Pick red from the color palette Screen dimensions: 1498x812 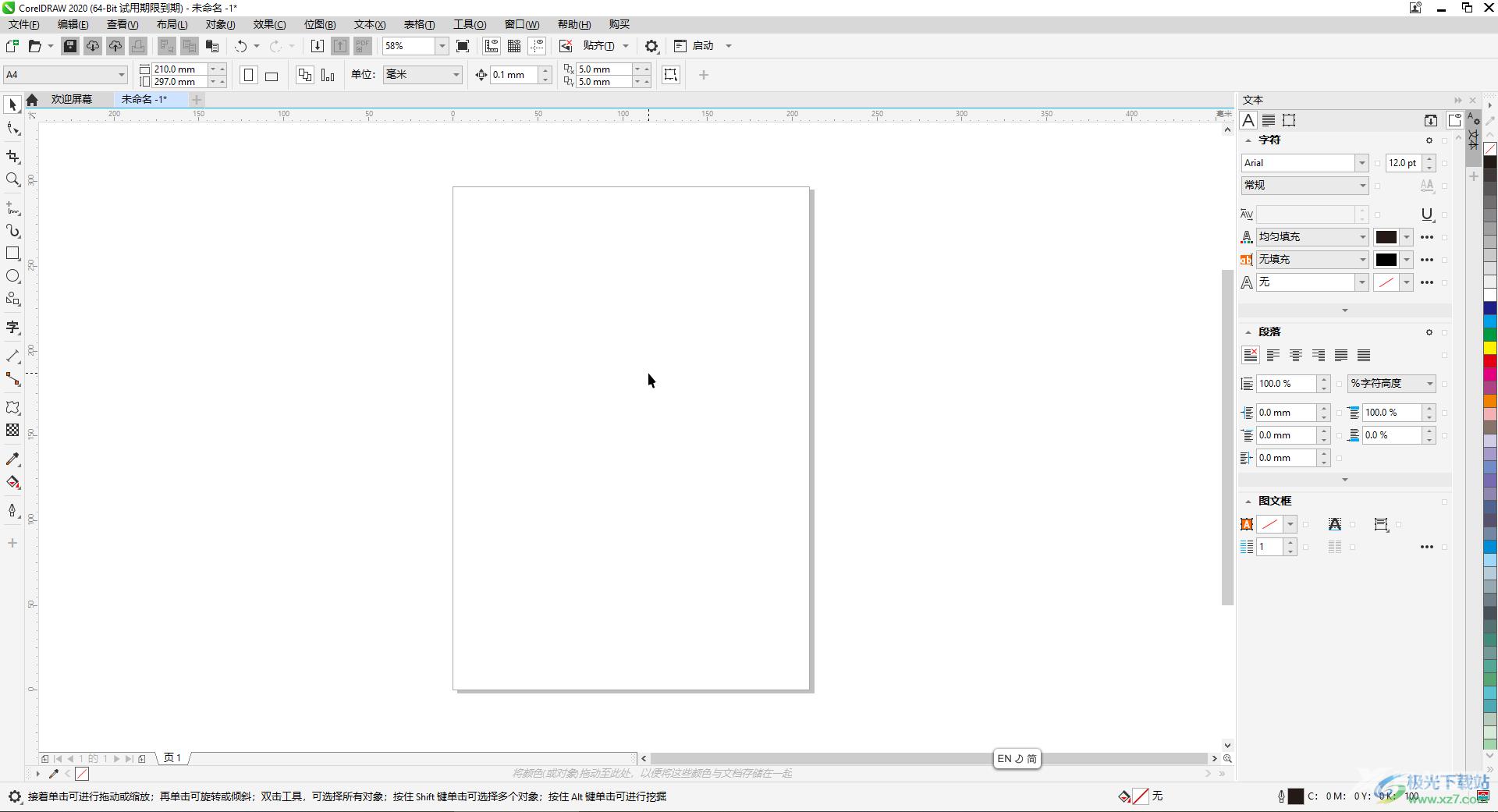(1490, 361)
